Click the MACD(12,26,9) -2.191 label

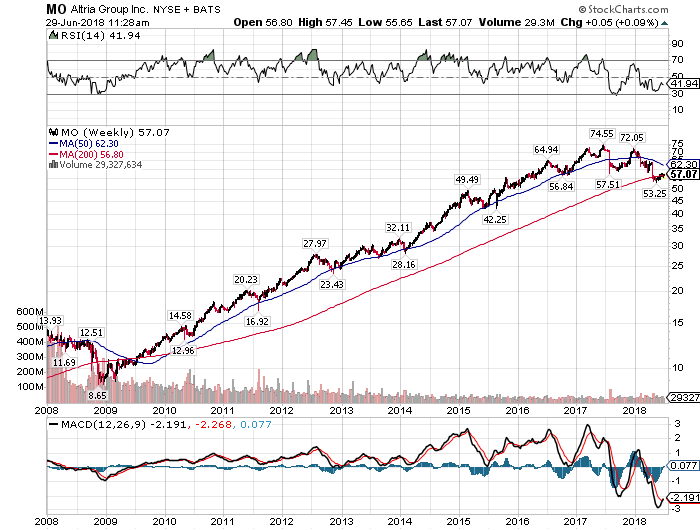(123, 424)
